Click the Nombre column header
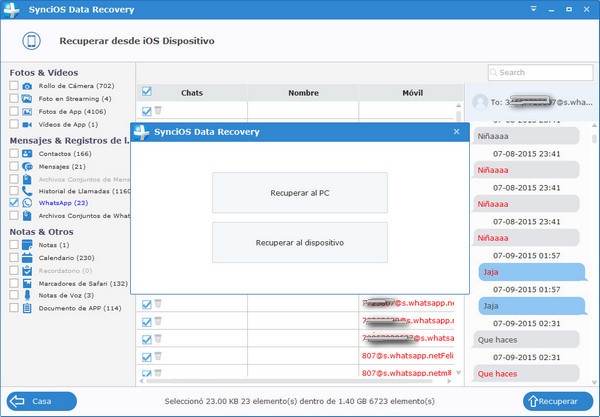 303,93
